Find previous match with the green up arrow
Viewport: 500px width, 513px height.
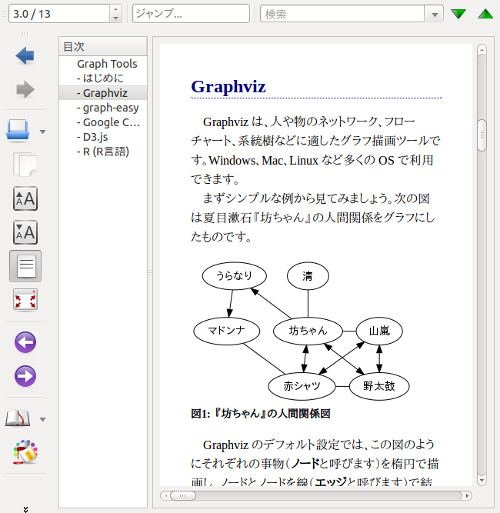485,14
